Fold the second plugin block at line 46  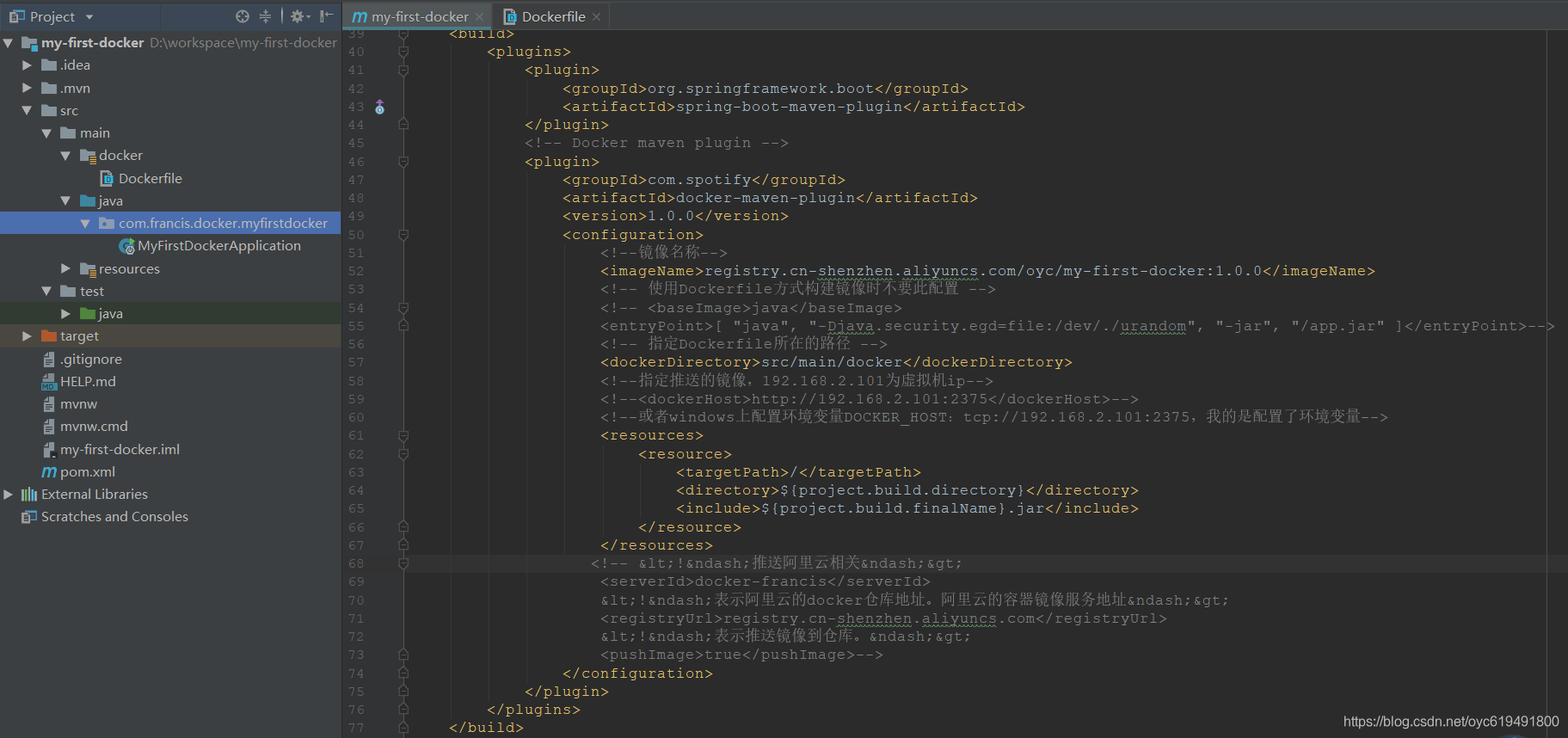coord(403,162)
